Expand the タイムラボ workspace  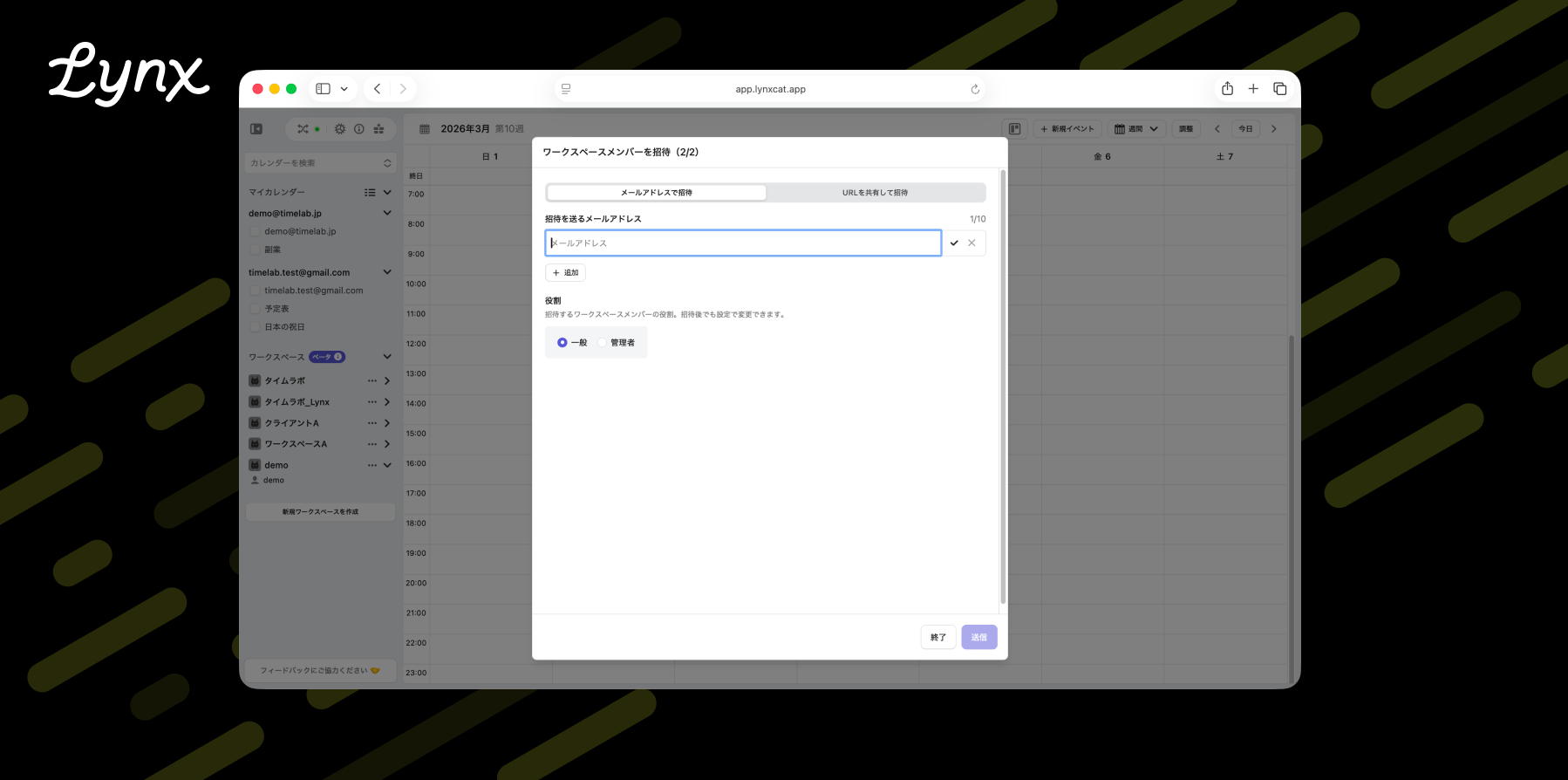(x=387, y=381)
